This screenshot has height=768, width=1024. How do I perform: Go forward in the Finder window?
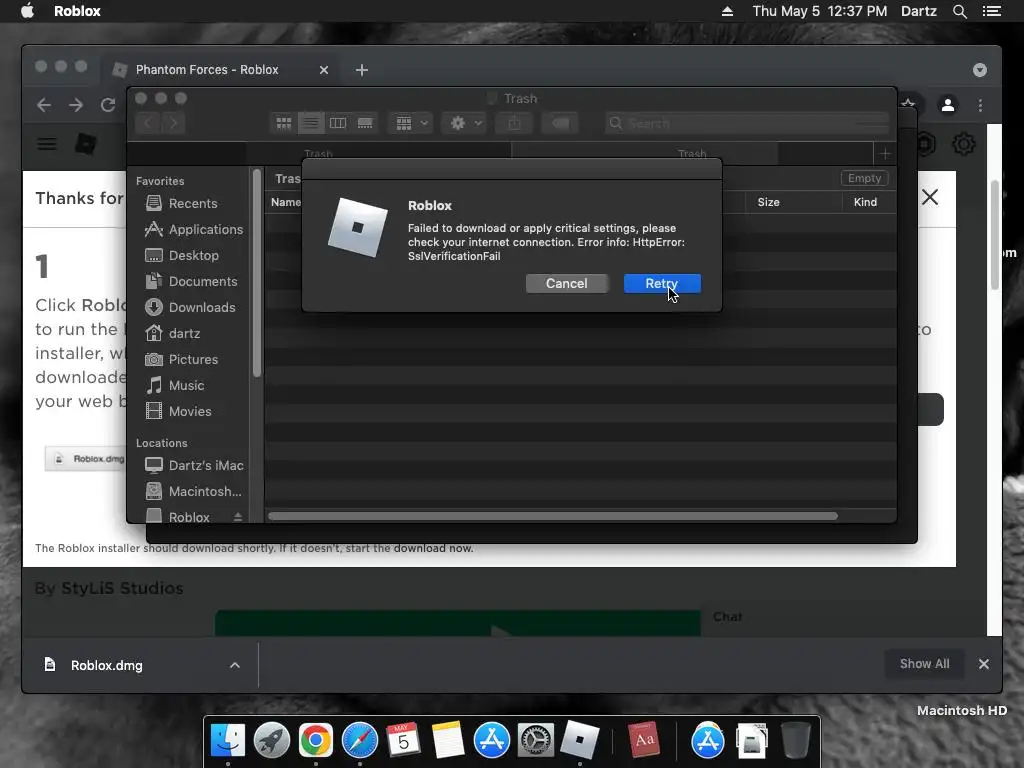coord(173,123)
